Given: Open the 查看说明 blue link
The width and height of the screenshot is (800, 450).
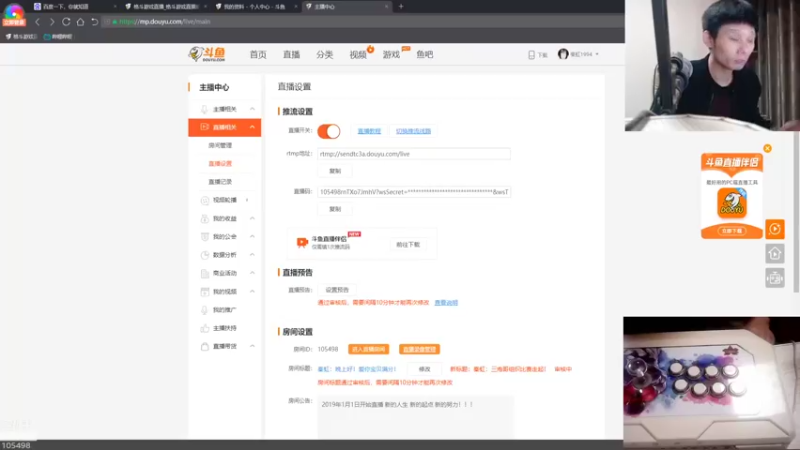Looking at the screenshot, I should coord(446,303).
